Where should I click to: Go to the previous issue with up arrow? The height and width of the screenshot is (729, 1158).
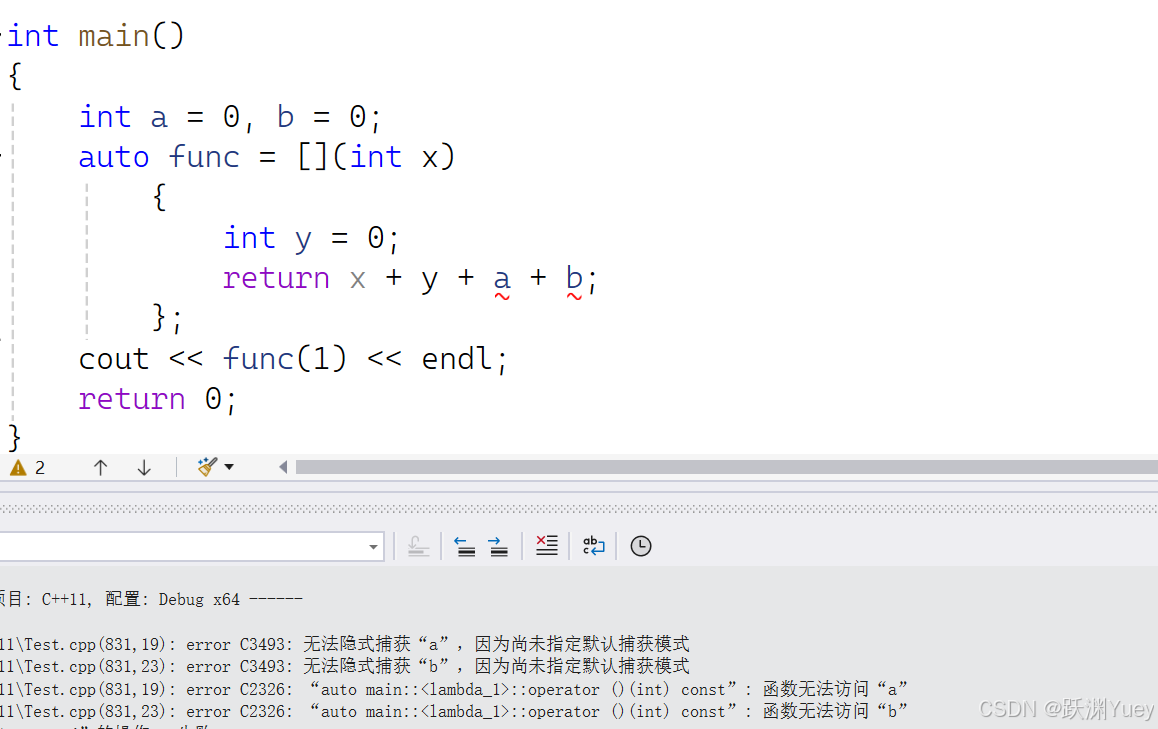100,468
